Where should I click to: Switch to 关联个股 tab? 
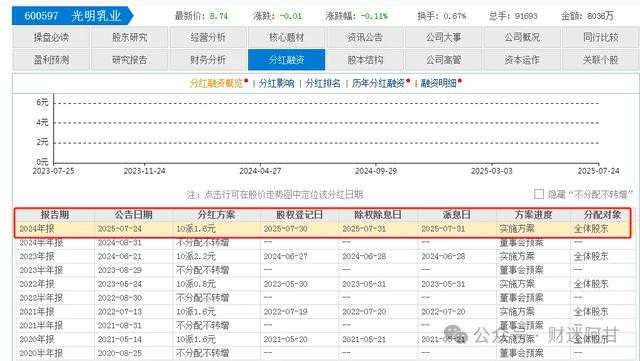click(601, 60)
